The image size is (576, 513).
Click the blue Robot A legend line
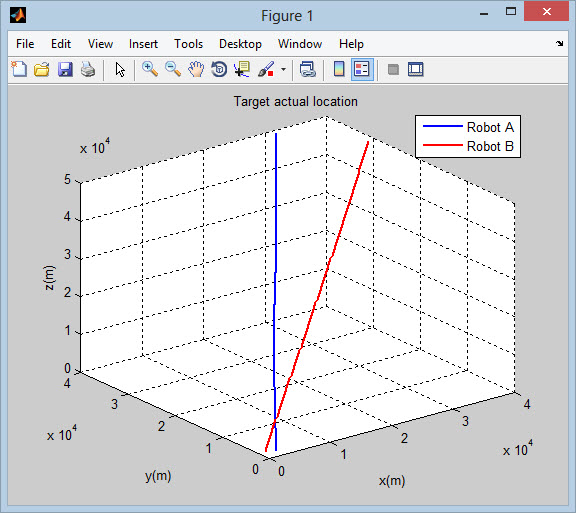click(x=442, y=126)
